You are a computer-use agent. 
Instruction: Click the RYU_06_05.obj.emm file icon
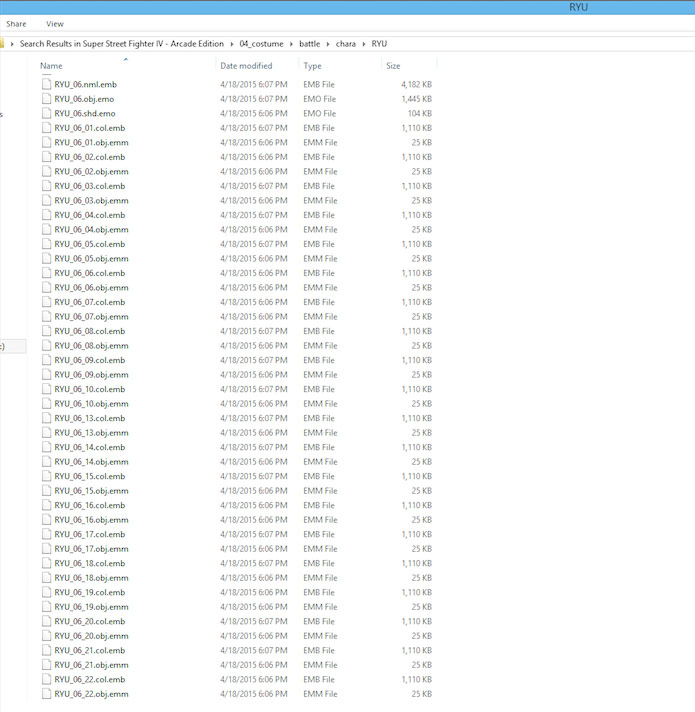[46, 259]
